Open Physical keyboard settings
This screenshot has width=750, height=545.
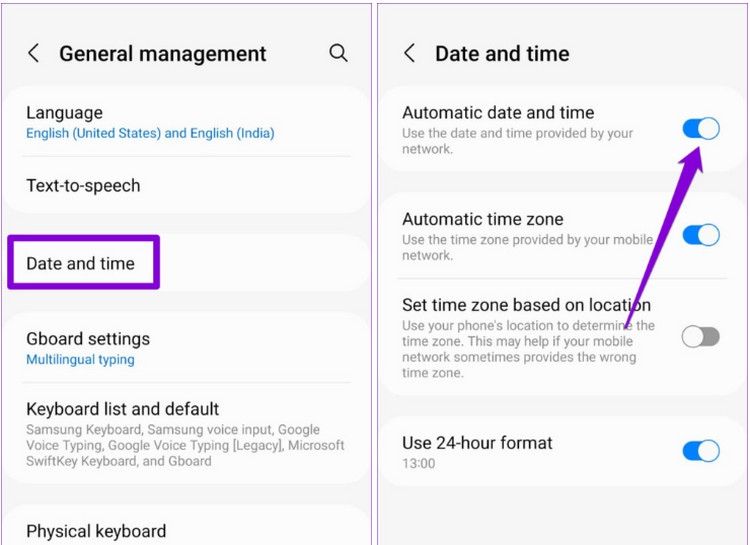(187, 526)
